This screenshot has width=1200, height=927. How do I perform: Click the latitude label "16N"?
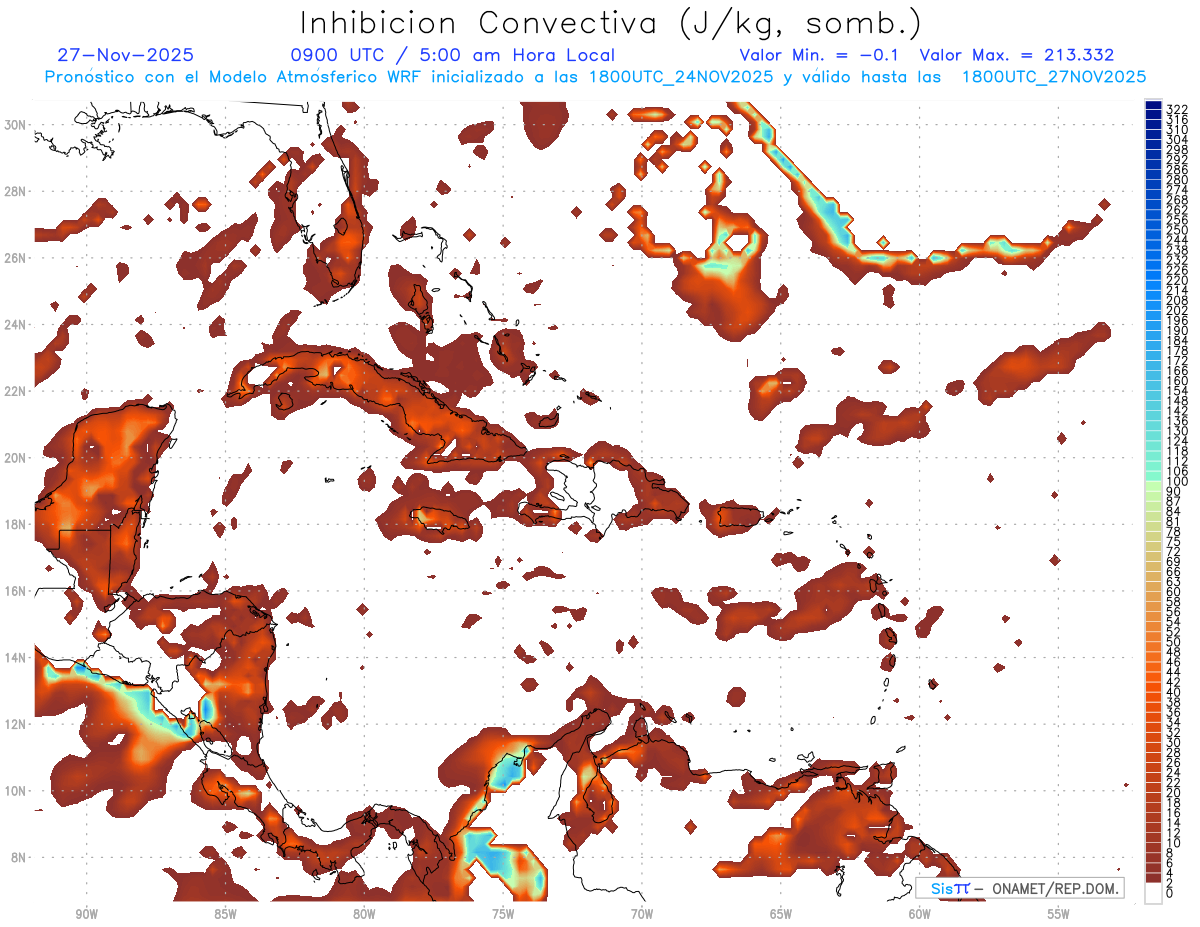point(16,591)
